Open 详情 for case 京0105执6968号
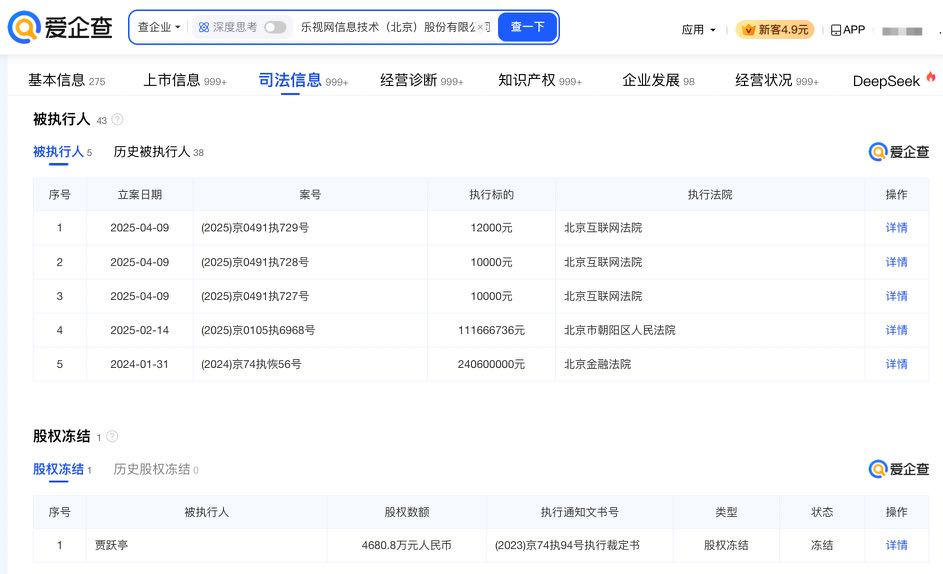943x574 pixels. (896, 330)
